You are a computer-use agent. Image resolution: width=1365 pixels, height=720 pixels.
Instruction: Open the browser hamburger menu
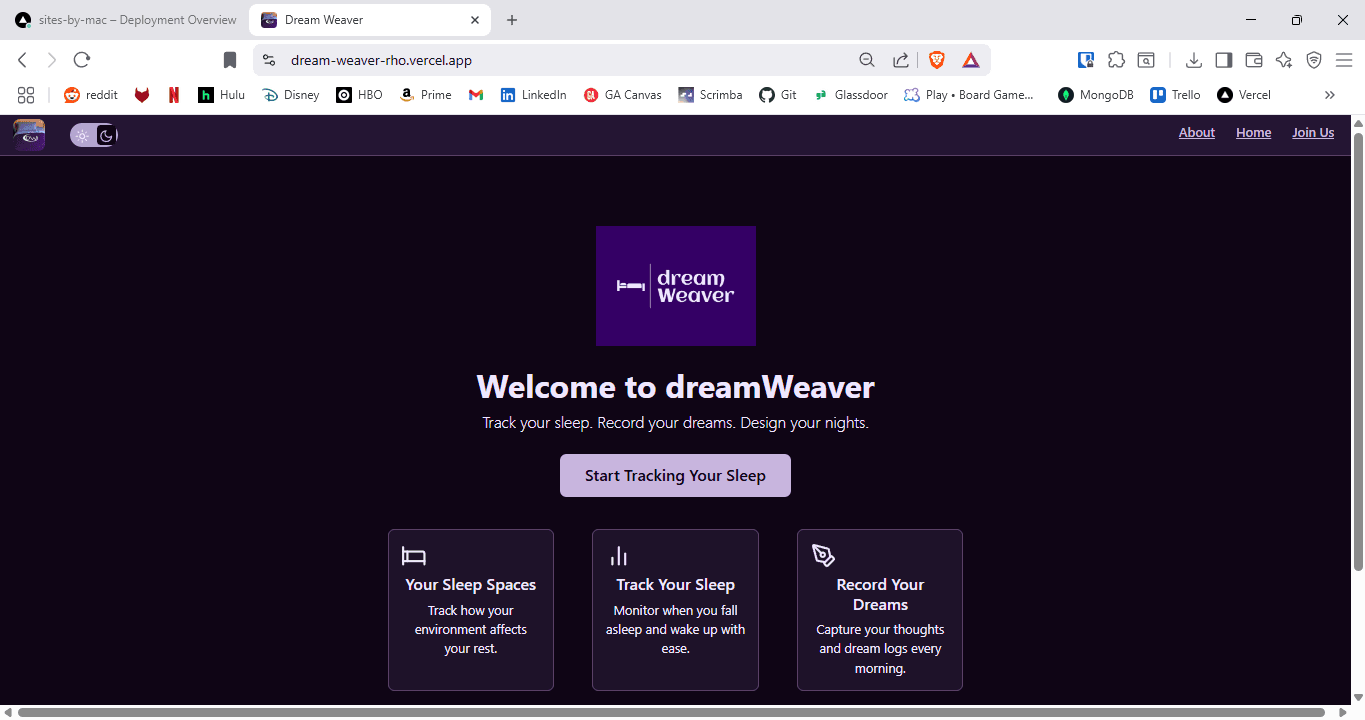point(1345,59)
